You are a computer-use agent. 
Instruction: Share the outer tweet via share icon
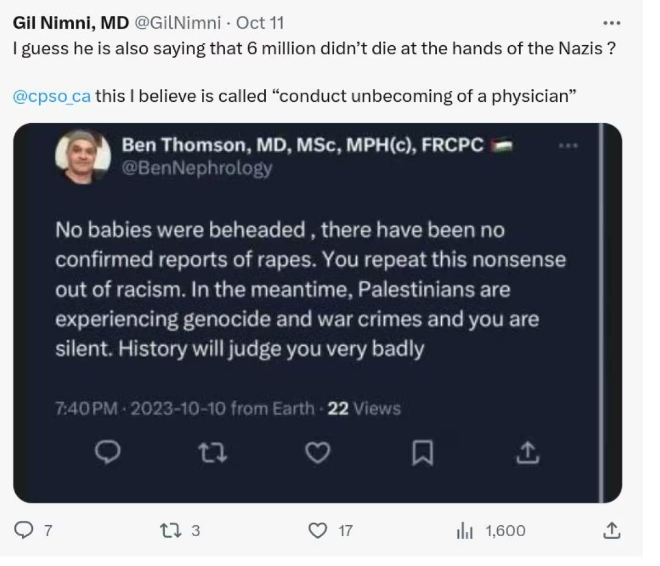[x=612, y=530]
